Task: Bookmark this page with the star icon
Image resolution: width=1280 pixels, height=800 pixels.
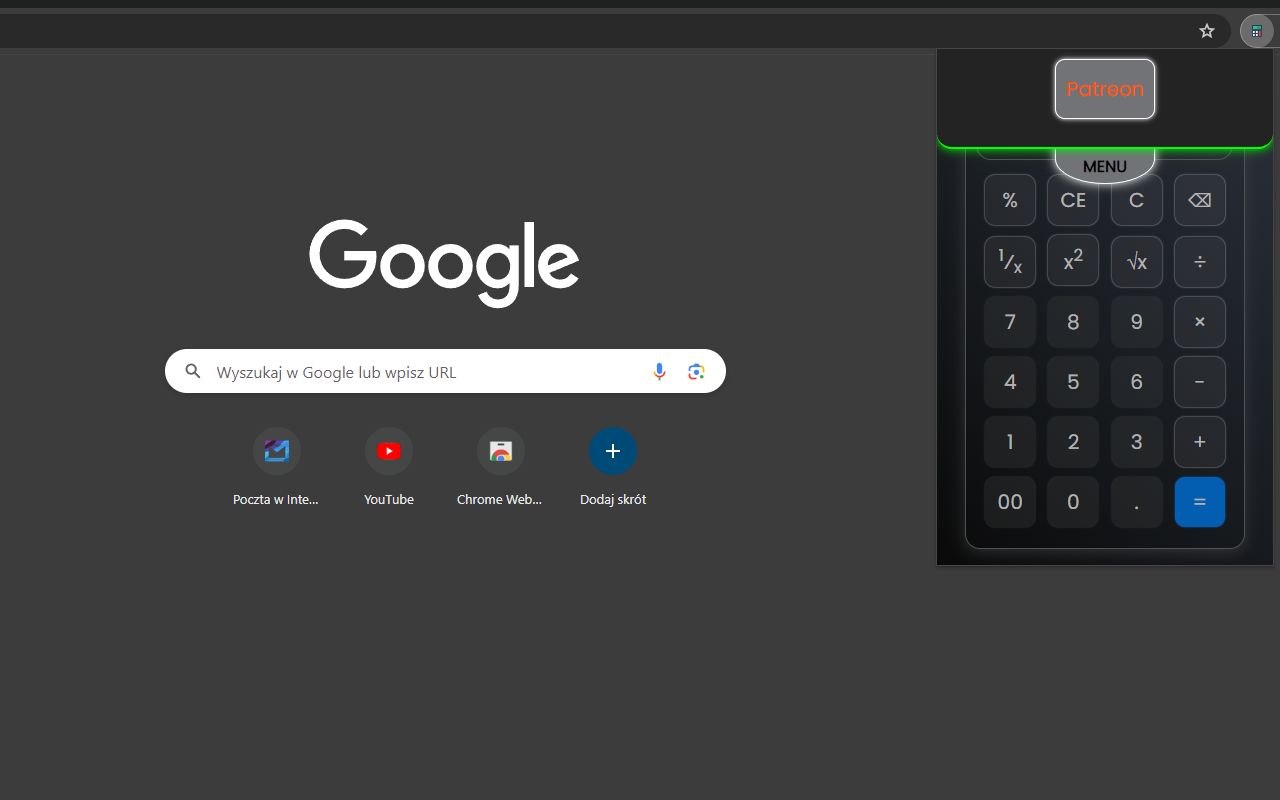Action: pyautogui.click(x=1207, y=30)
